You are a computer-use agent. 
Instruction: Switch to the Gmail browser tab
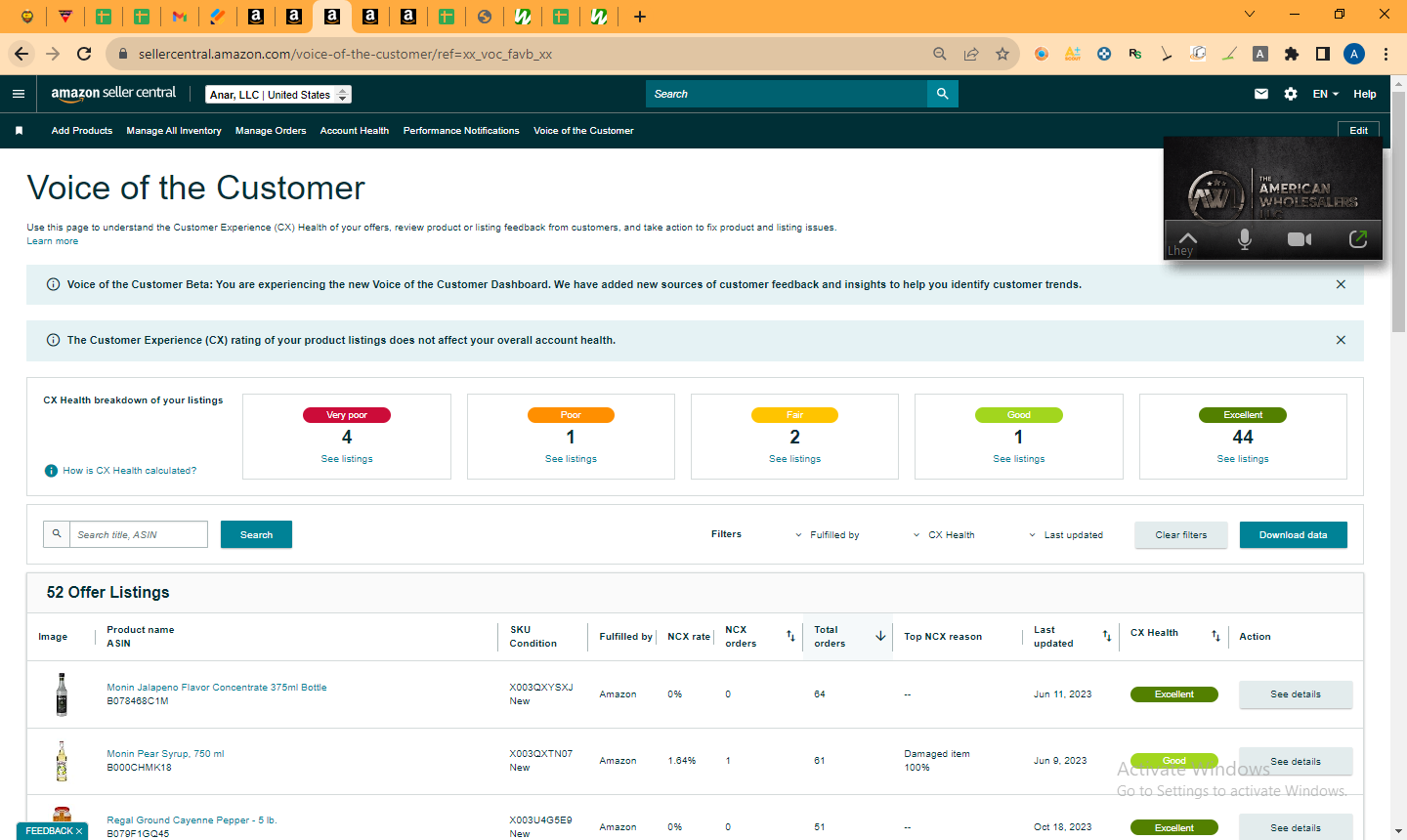click(179, 17)
